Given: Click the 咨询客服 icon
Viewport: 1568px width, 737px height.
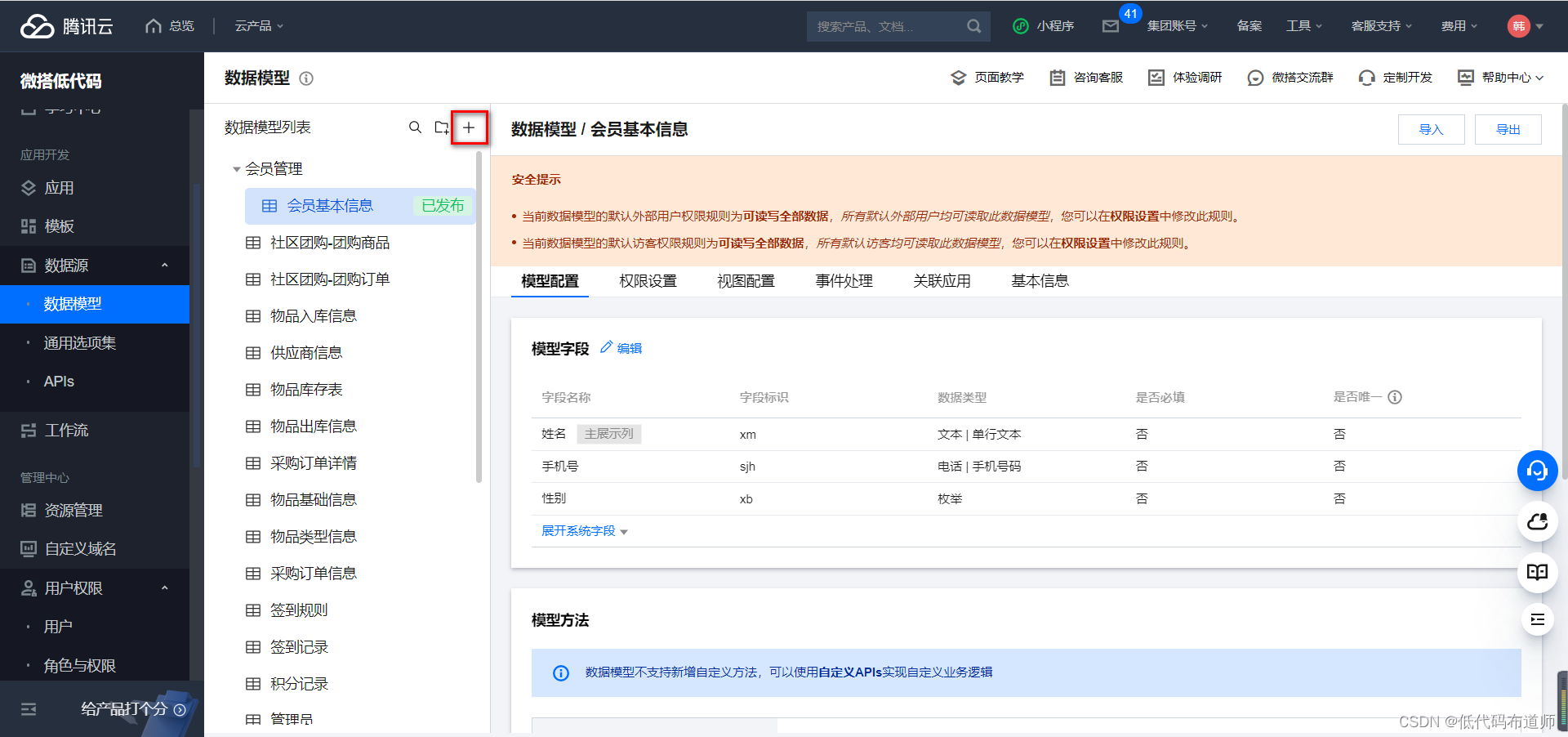Looking at the screenshot, I should click(1086, 78).
